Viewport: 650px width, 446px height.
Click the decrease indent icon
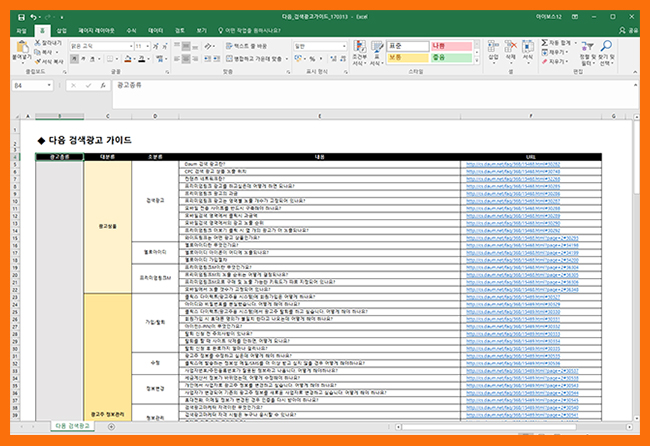pyautogui.click(x=207, y=59)
